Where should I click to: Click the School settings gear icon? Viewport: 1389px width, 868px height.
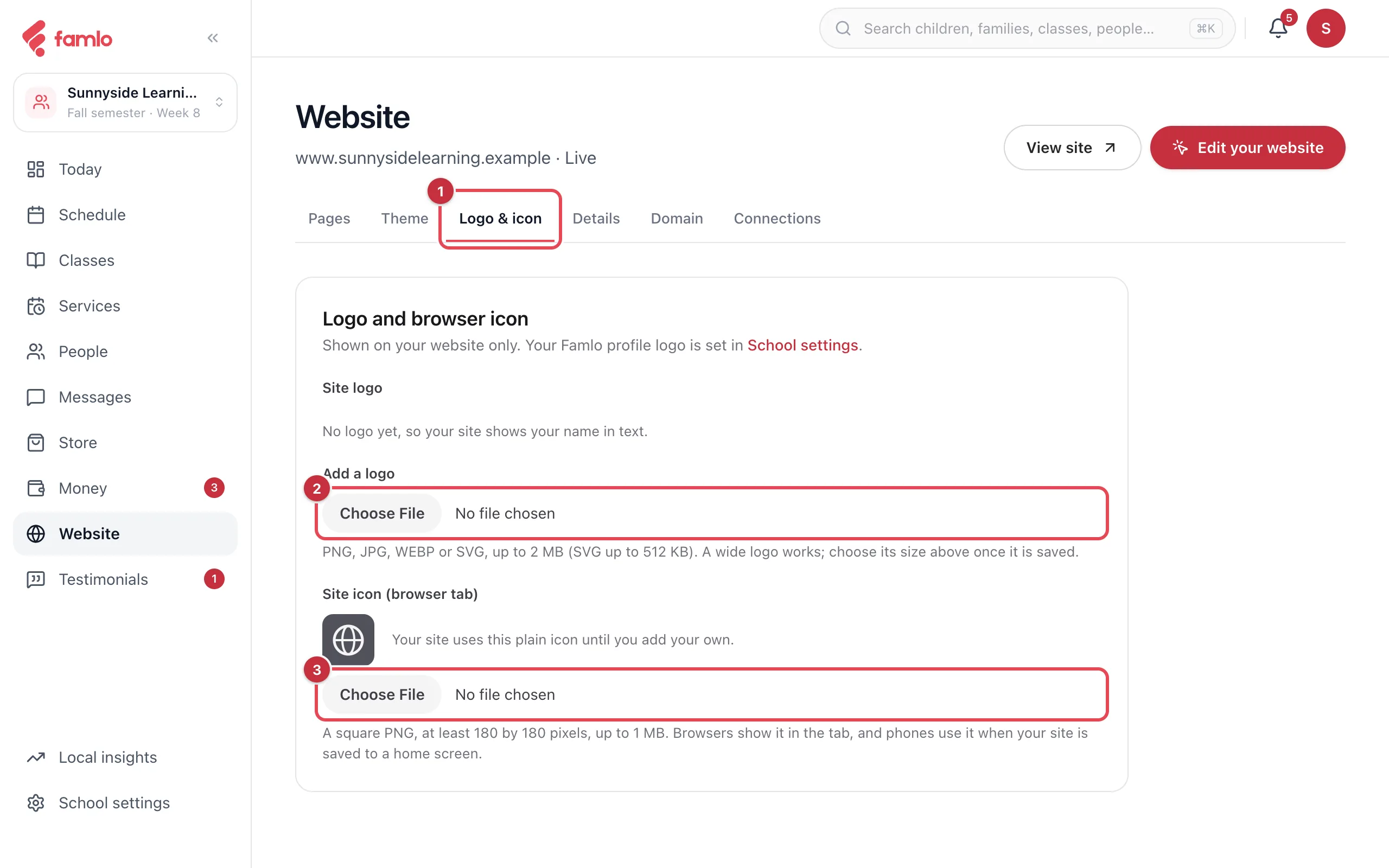point(36,802)
